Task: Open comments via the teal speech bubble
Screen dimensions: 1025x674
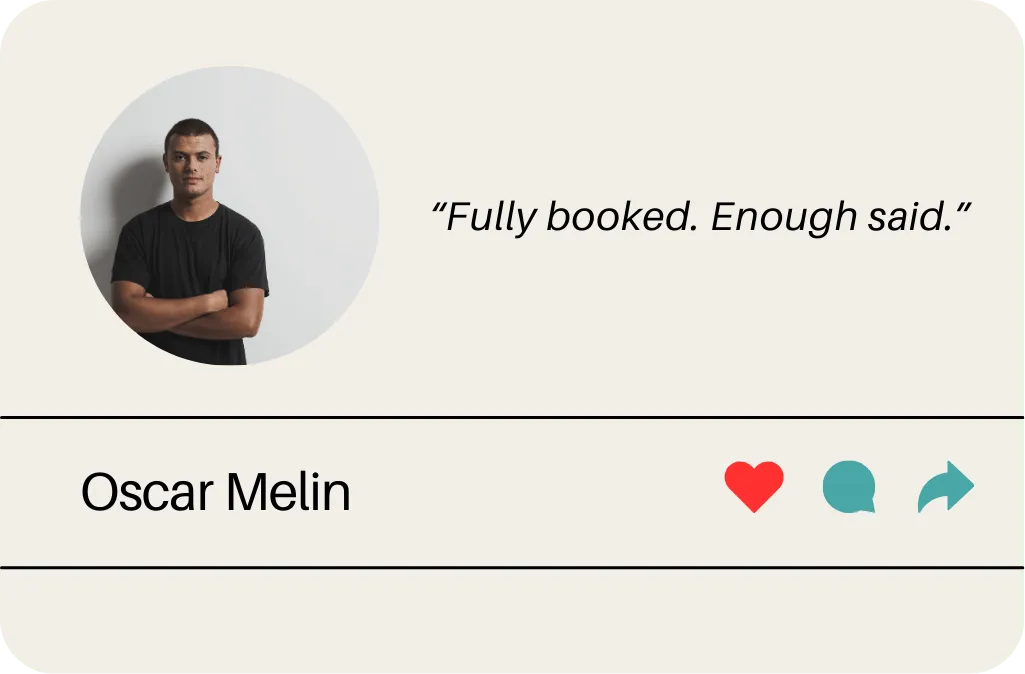Action: pyautogui.click(x=849, y=487)
